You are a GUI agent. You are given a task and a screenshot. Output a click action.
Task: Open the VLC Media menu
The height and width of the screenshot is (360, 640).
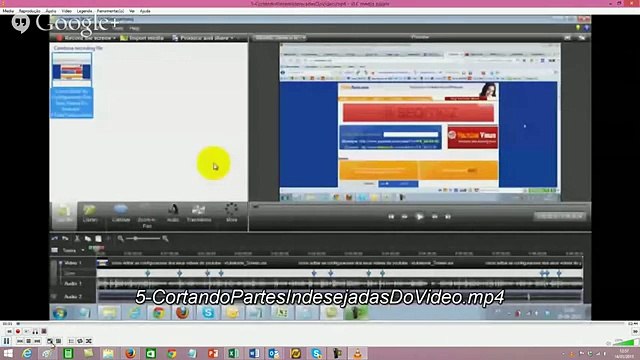[8, 11]
